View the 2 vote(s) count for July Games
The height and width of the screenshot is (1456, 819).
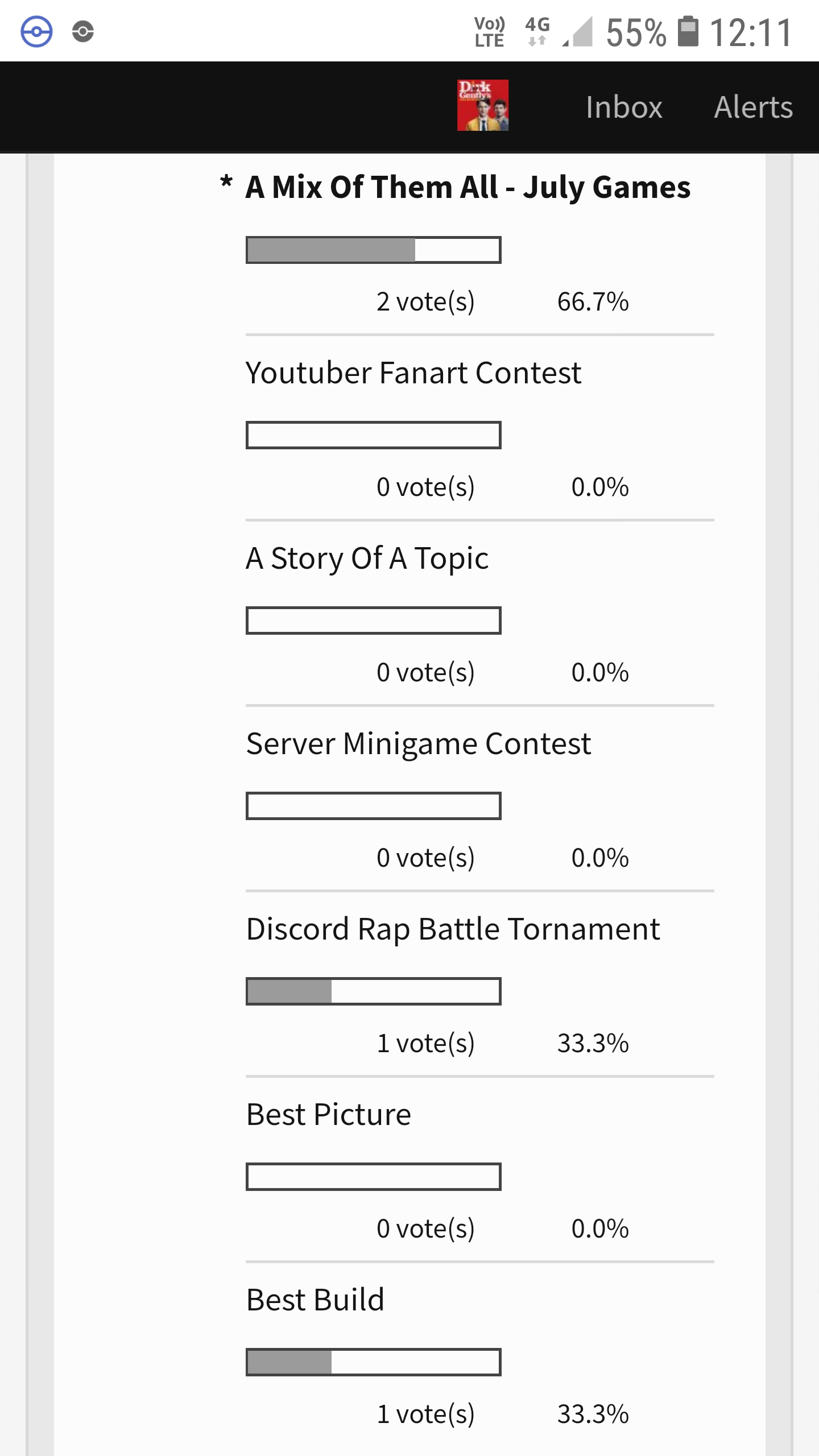coord(425,301)
